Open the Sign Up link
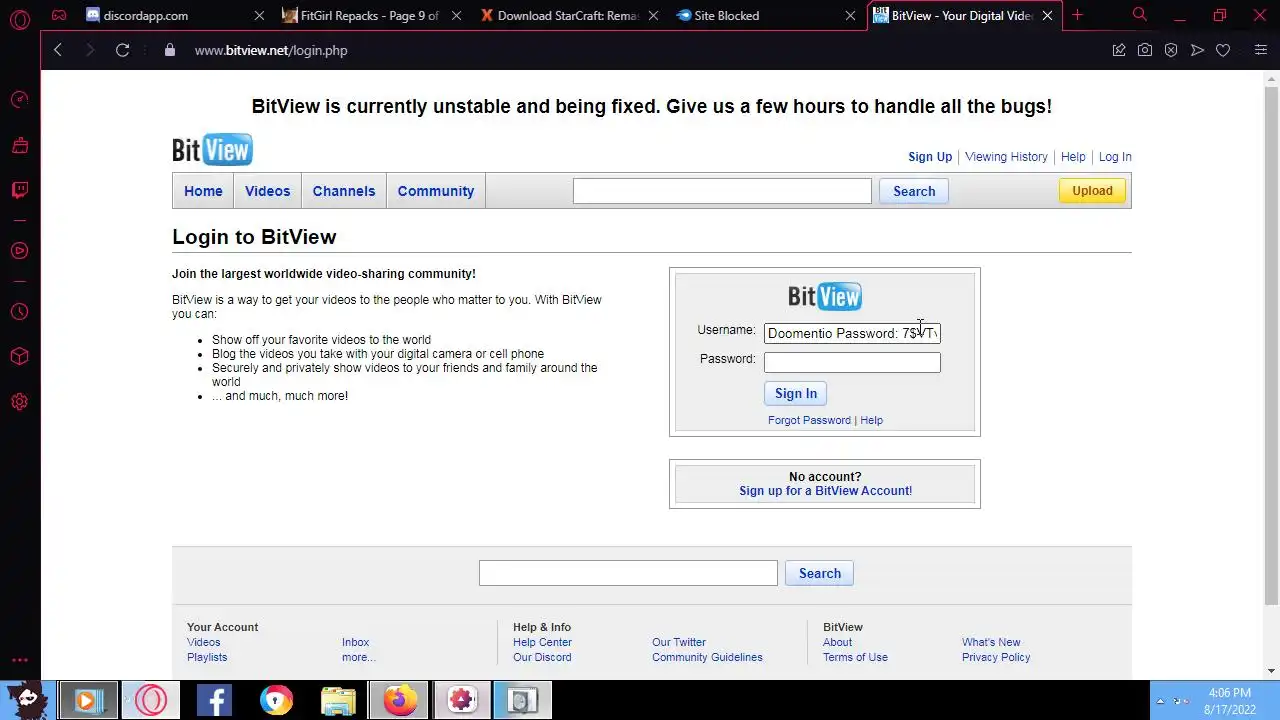Screen dimensions: 1280x720 [x=930, y=157]
